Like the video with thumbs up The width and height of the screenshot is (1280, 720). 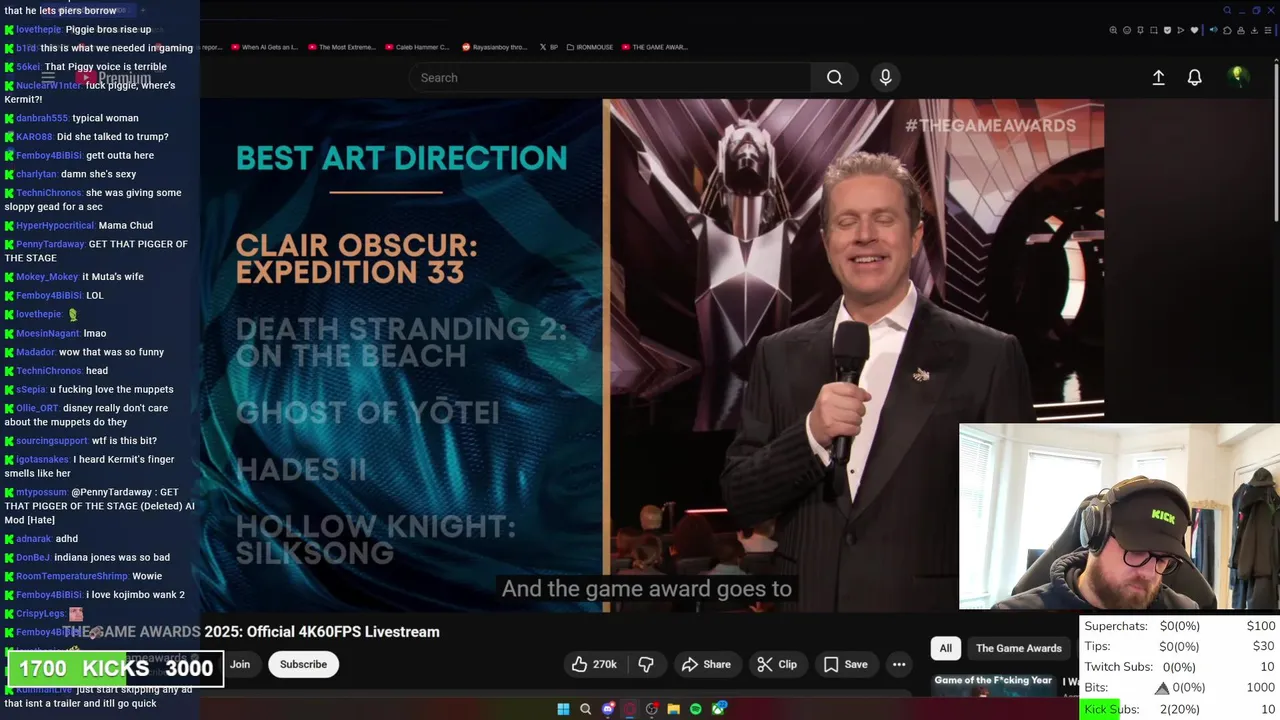(594, 664)
